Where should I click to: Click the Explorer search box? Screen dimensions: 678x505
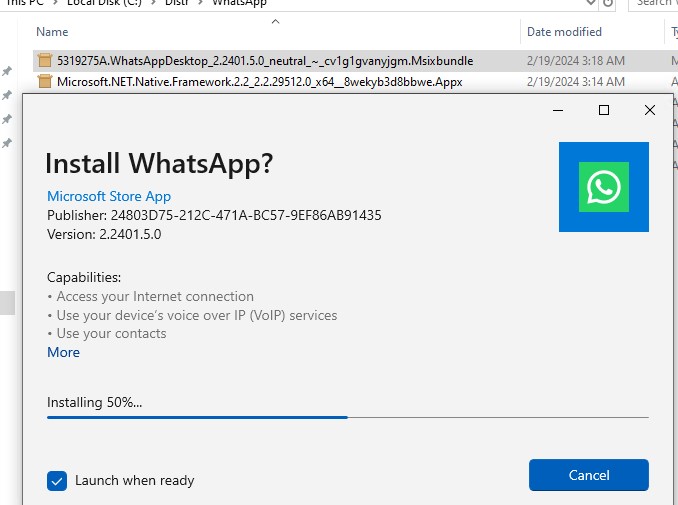tap(653, 3)
